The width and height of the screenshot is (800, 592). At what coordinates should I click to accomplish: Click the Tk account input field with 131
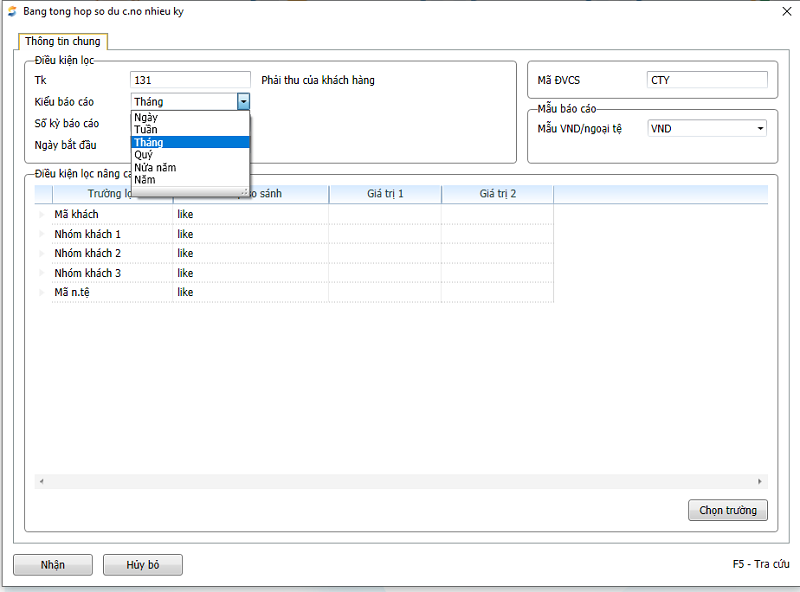pos(190,80)
